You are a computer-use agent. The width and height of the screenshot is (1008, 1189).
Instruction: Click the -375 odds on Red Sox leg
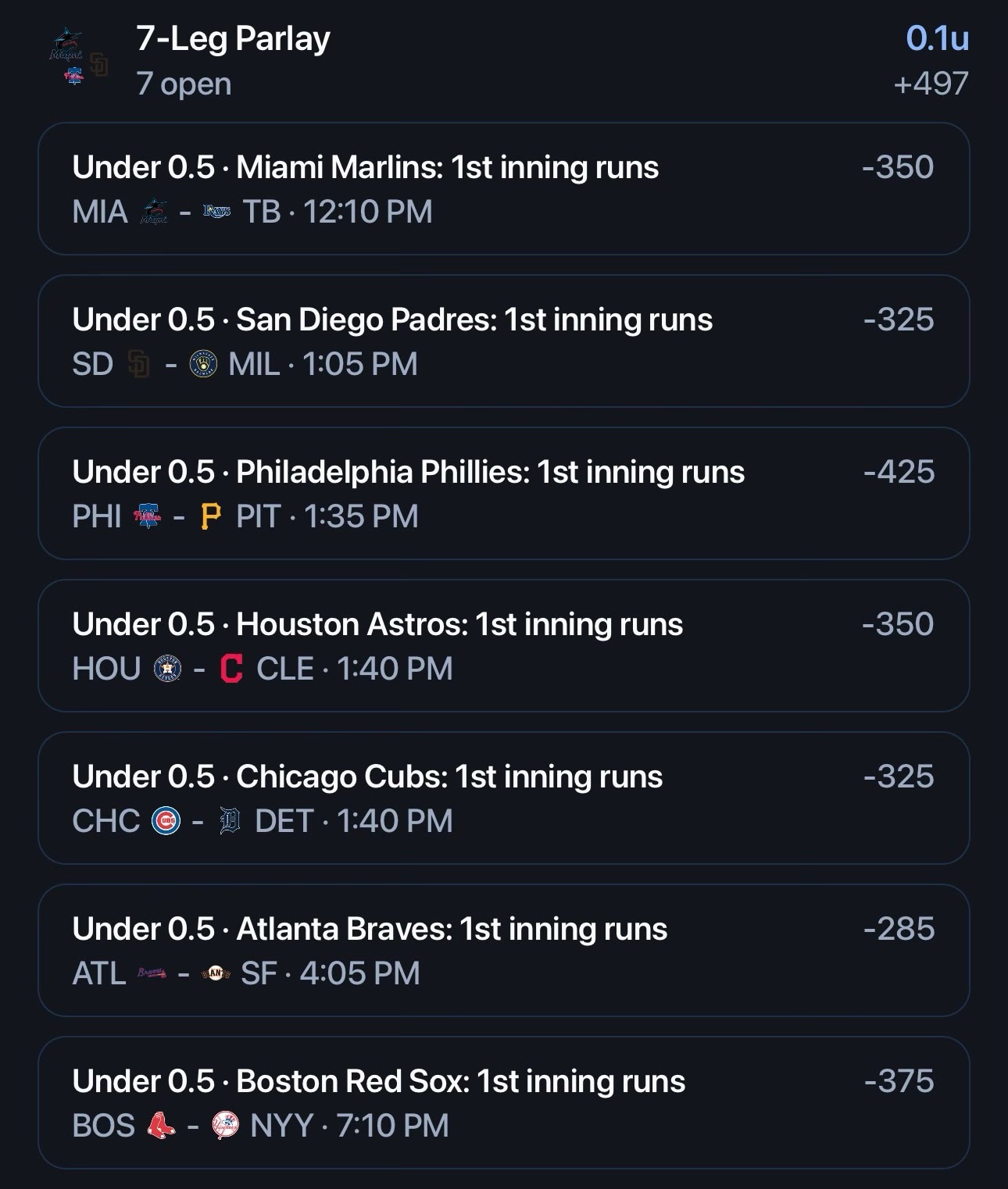(x=899, y=1081)
